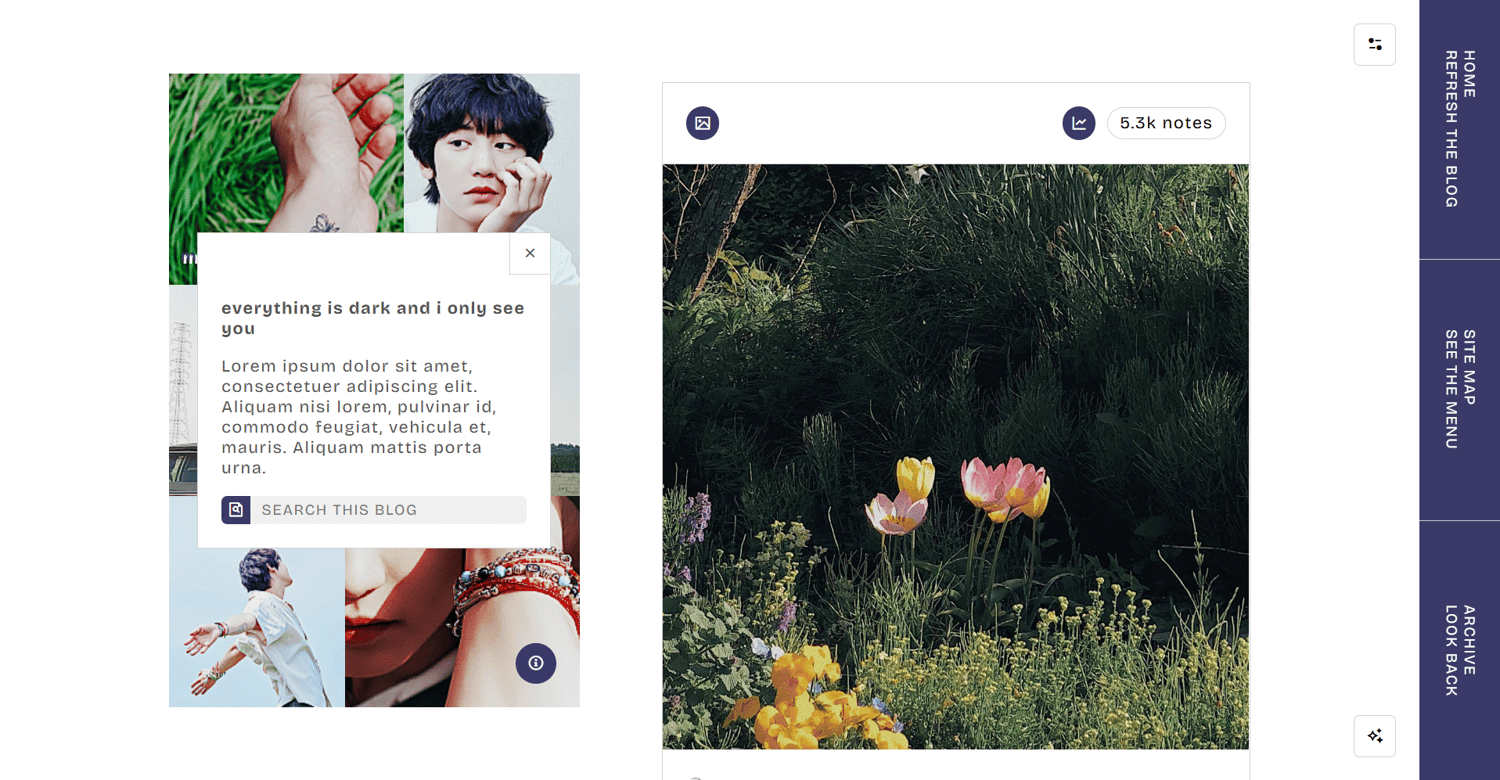Click the man with outstretched arms photo

(x=257, y=627)
